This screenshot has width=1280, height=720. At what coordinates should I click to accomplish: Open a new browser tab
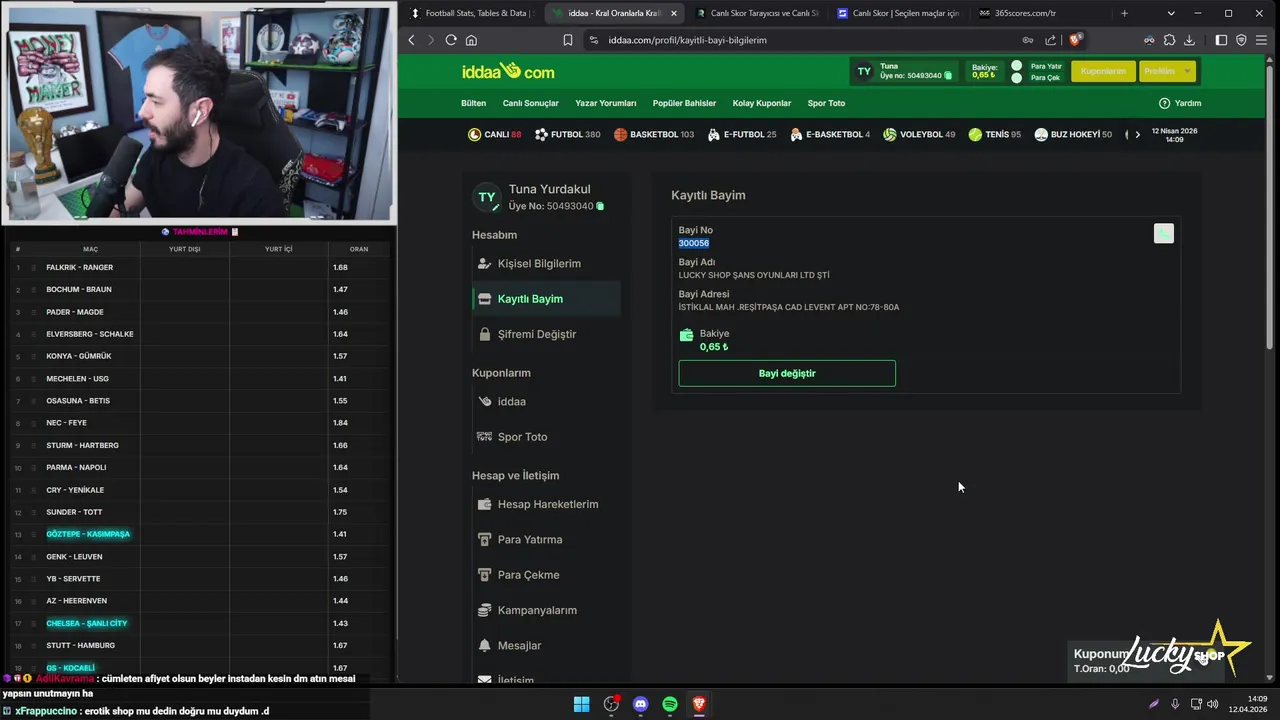click(x=1124, y=13)
